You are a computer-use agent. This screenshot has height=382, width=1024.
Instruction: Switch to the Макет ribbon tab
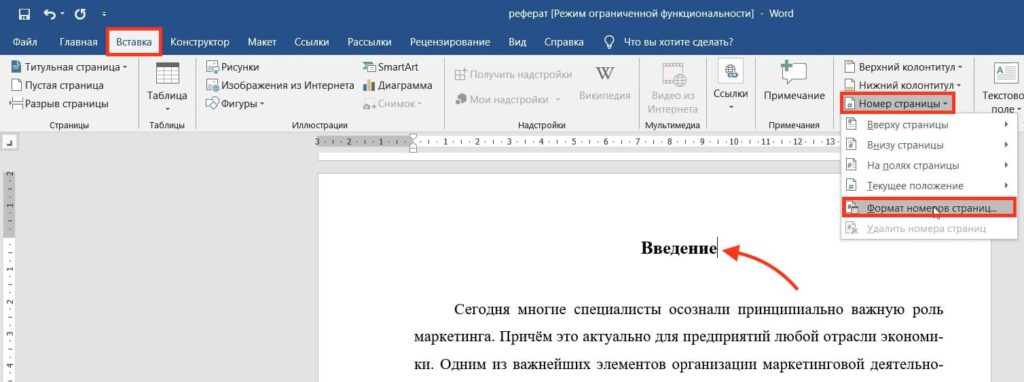tap(262, 42)
